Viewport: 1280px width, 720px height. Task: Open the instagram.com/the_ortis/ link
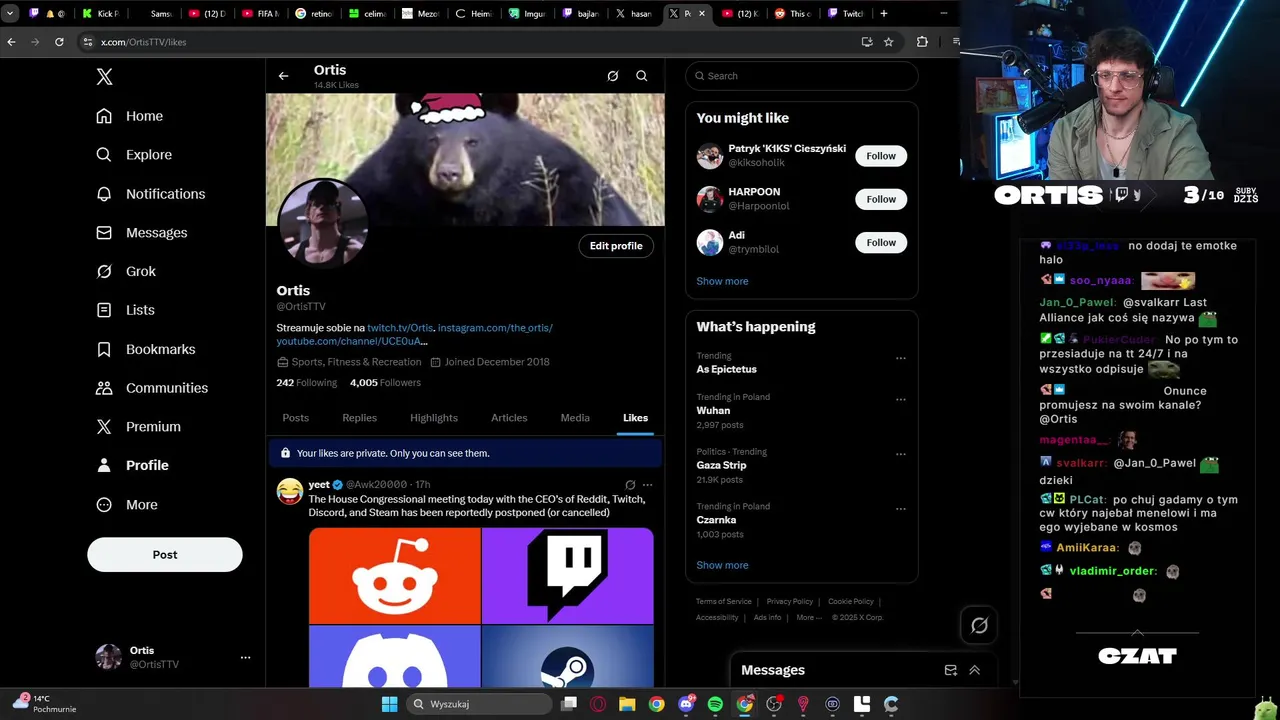[x=495, y=328]
